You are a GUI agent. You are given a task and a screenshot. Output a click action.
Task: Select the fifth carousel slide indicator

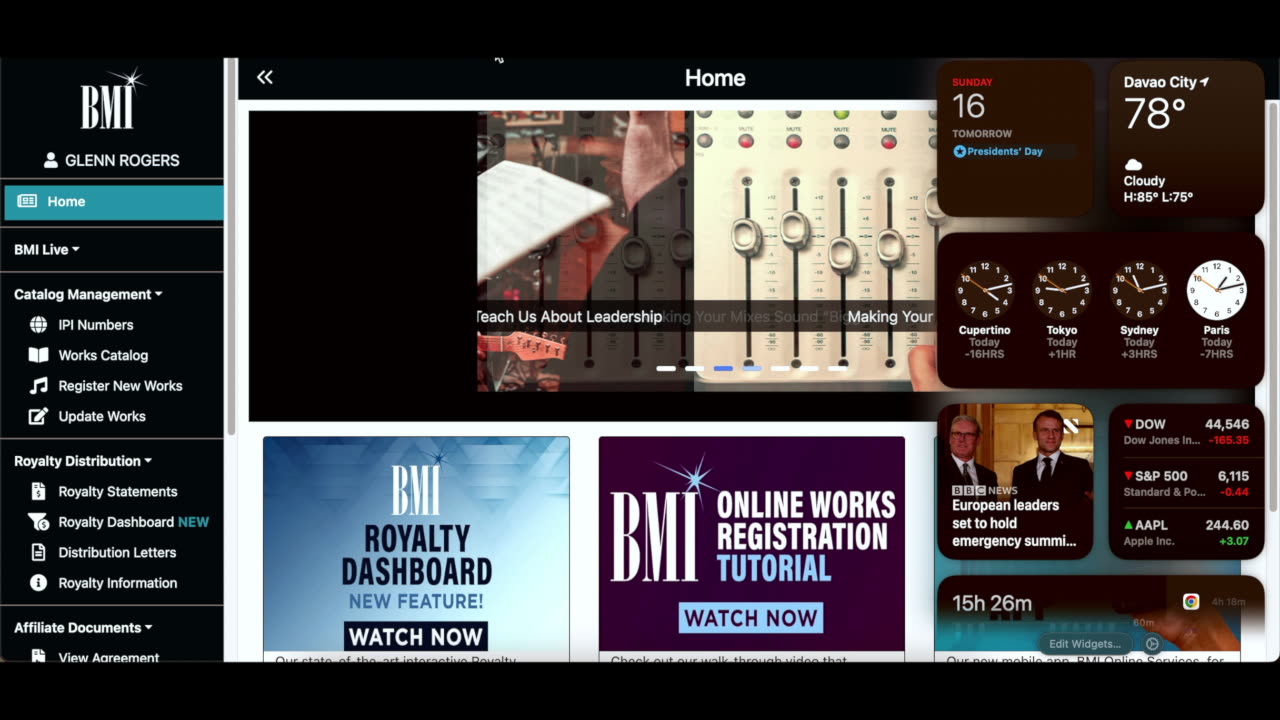click(780, 369)
